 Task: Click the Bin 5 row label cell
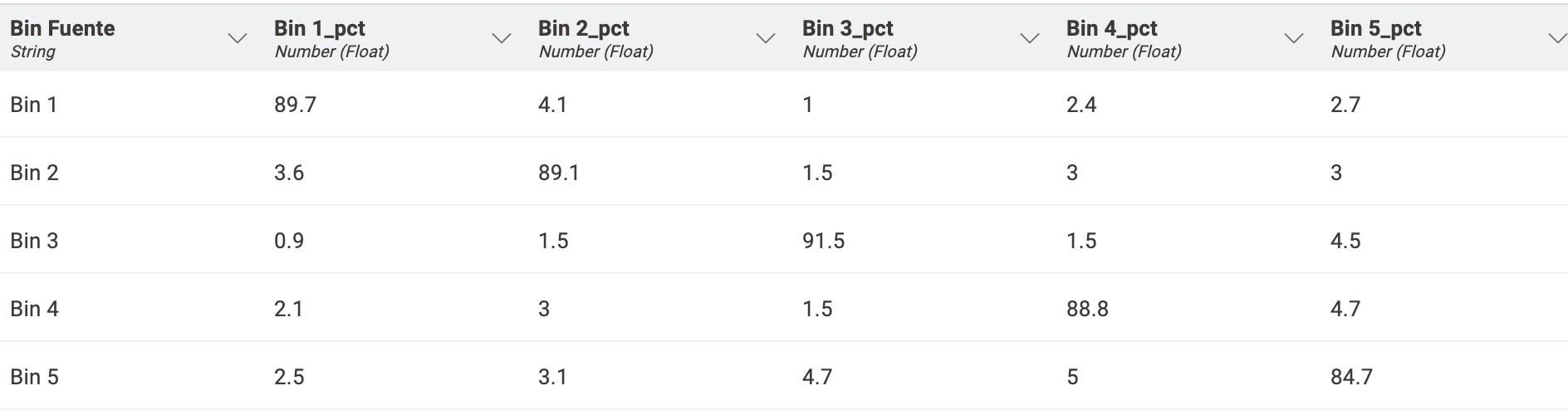132,377
